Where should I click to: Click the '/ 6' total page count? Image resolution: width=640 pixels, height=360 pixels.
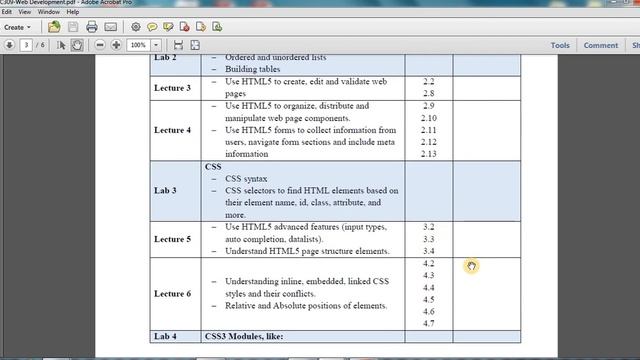[40, 45]
